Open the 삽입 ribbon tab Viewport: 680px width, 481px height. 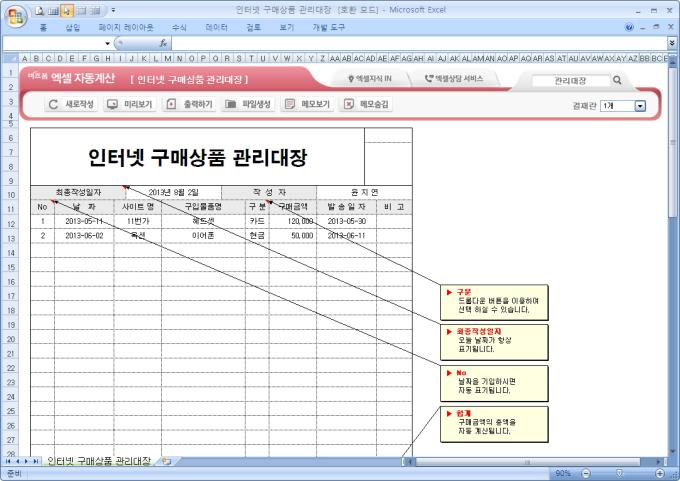72,27
